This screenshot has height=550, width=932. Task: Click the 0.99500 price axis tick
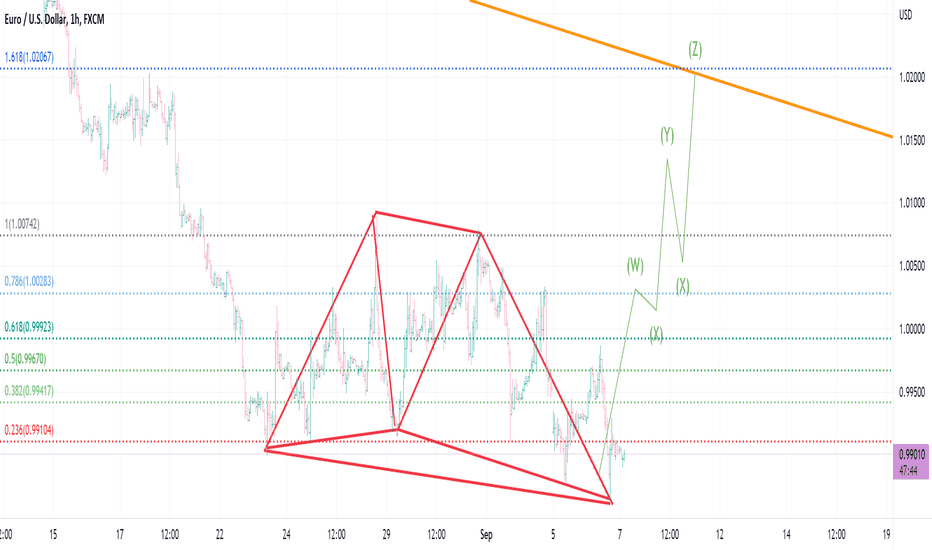912,392
